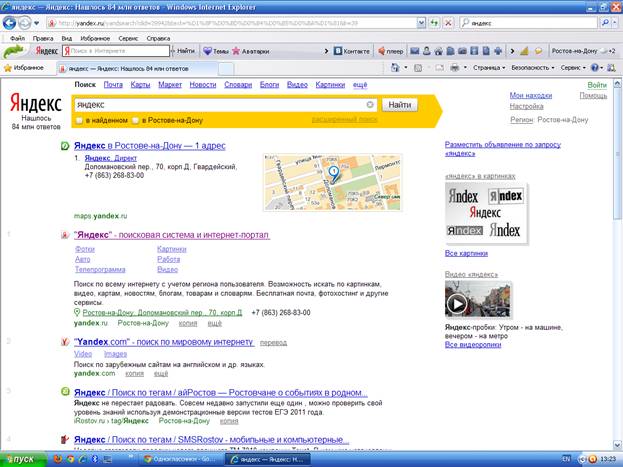Viewport: 623px width, 467px height.
Task: Open the Яндекс logos images thumbnail
Action: point(486,213)
